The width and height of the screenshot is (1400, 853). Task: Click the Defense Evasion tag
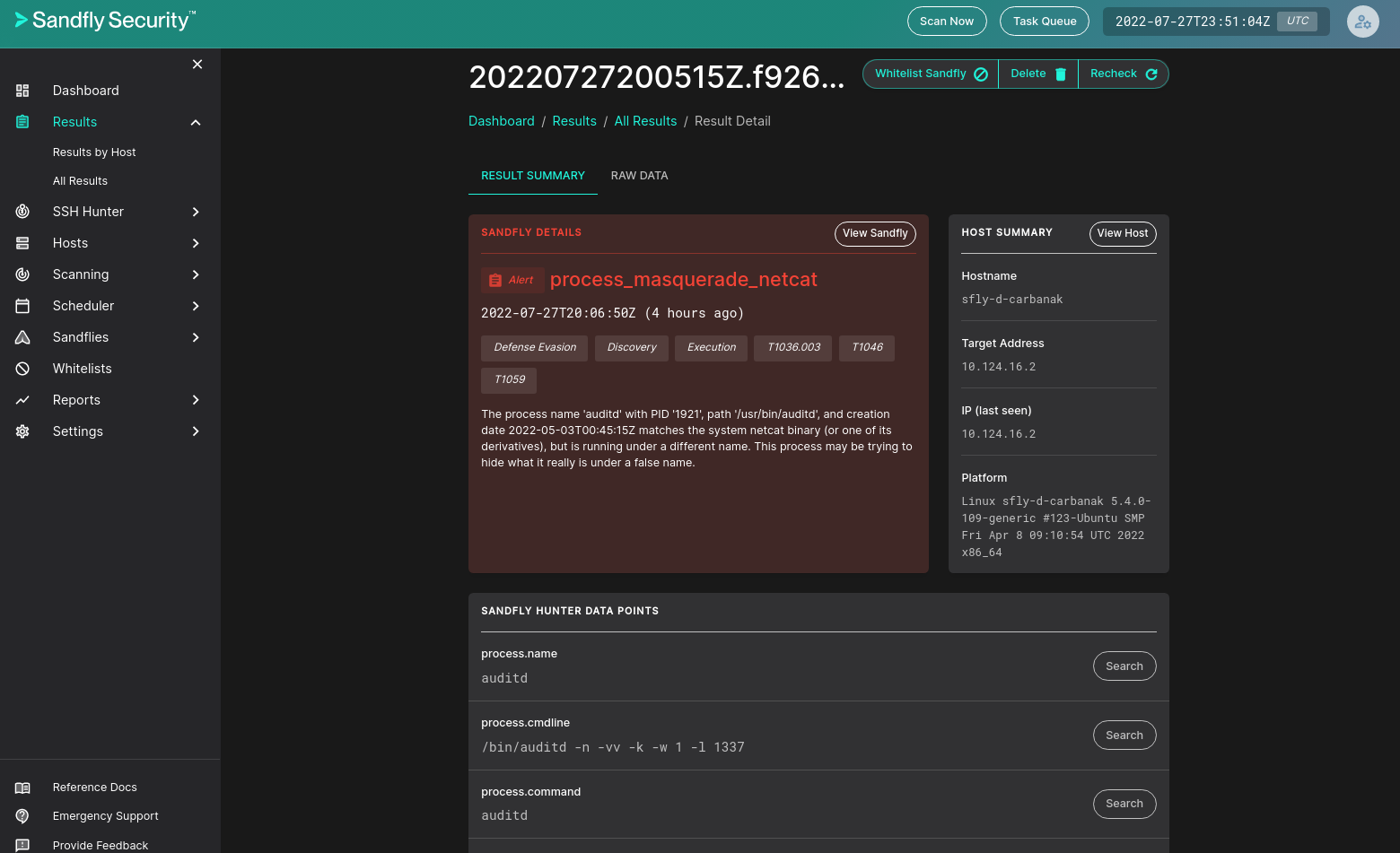[535, 348]
